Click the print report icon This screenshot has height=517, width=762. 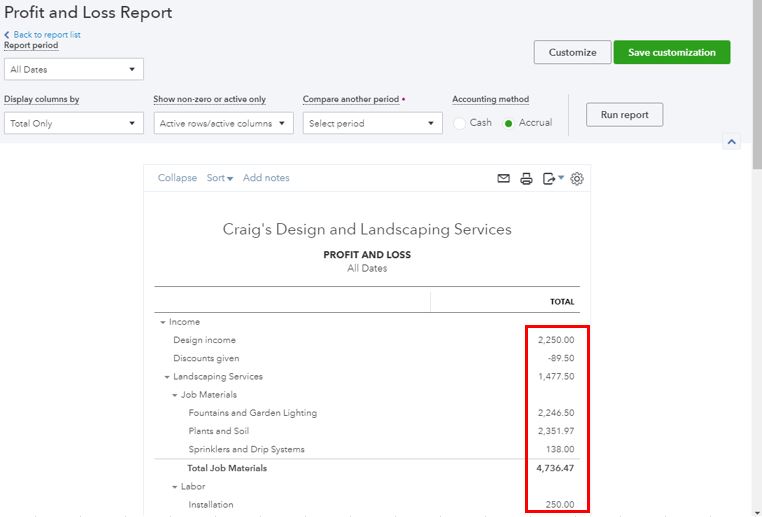pyautogui.click(x=526, y=178)
